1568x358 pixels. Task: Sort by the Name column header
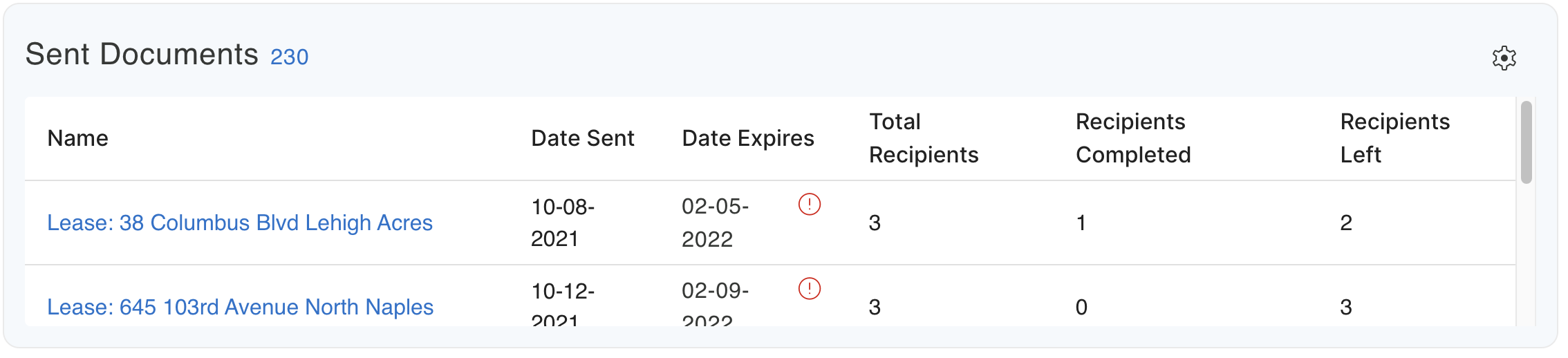pyautogui.click(x=77, y=138)
